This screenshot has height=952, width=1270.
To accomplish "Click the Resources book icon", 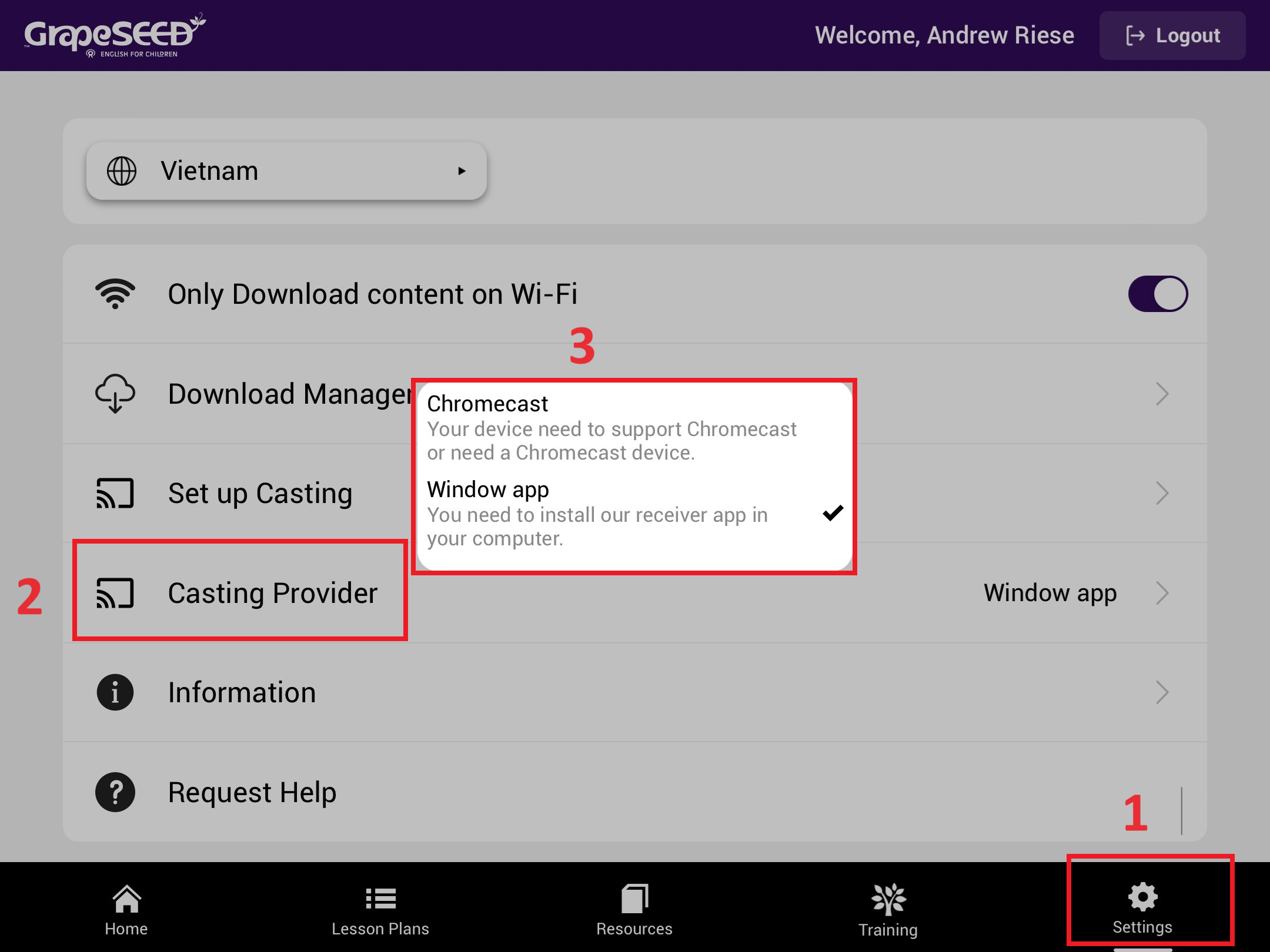I will tap(634, 898).
